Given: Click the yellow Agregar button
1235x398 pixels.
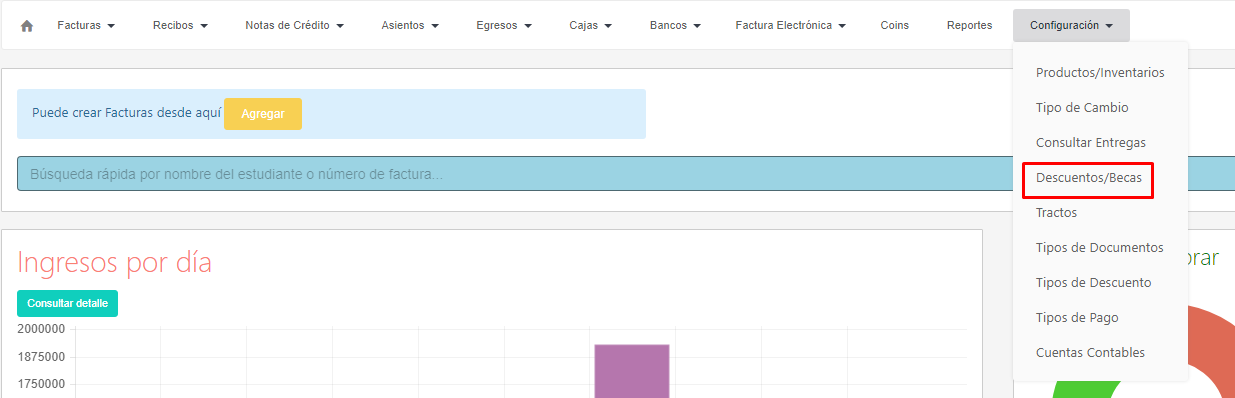Looking at the screenshot, I should (x=263, y=114).
